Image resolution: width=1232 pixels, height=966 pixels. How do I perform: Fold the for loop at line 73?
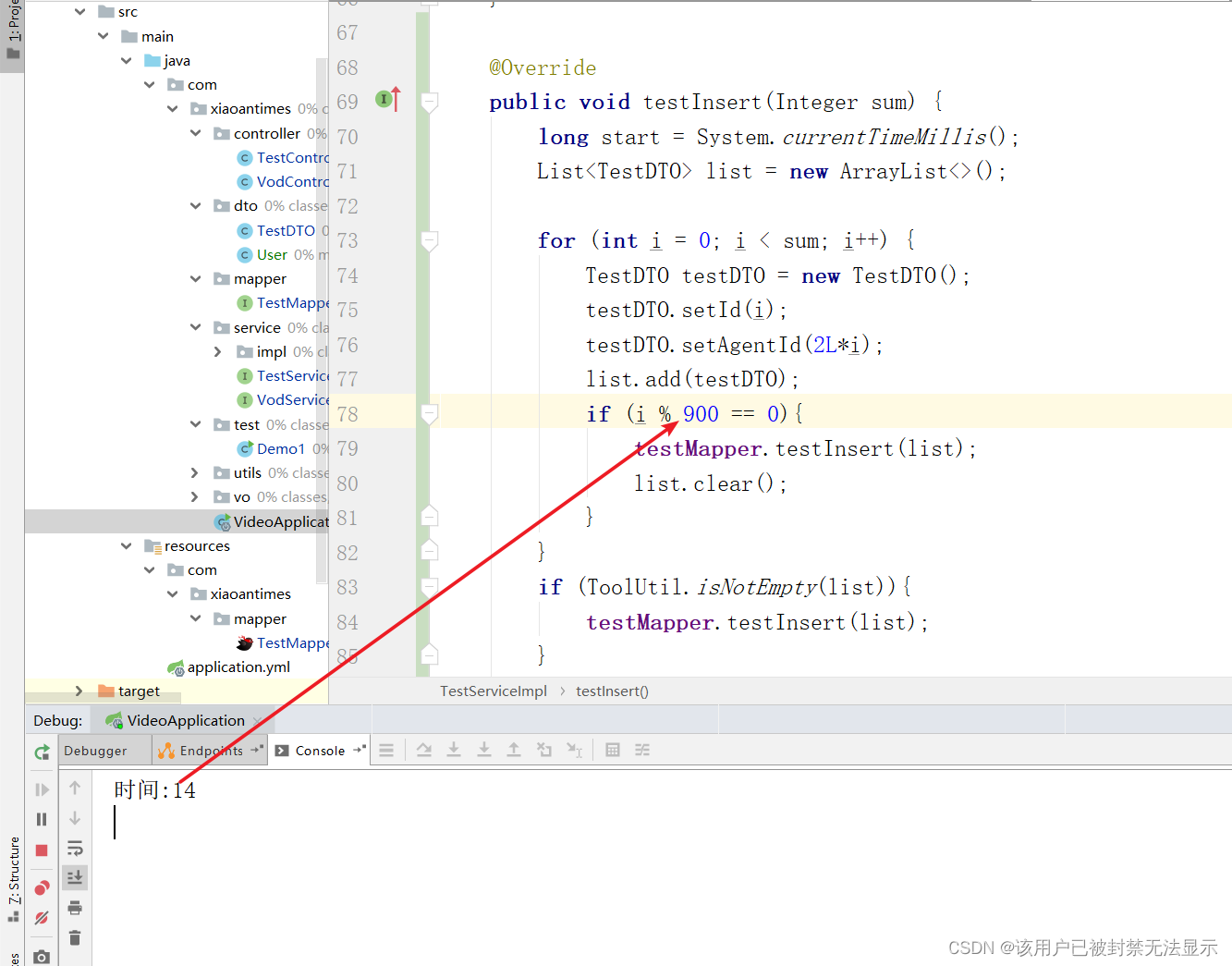click(x=429, y=240)
